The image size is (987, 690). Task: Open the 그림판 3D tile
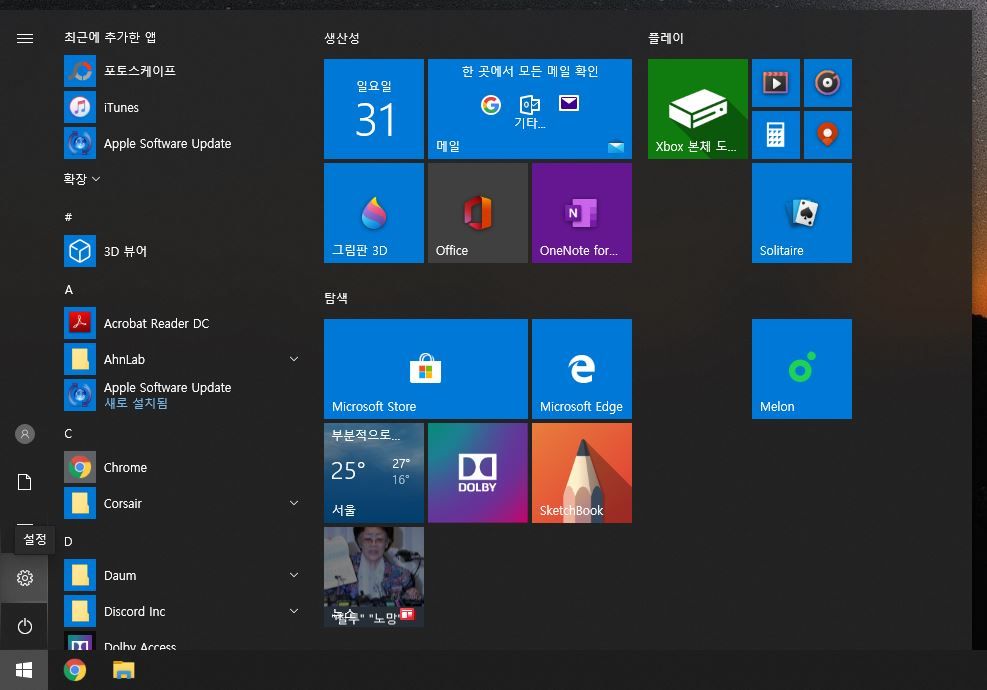[374, 213]
